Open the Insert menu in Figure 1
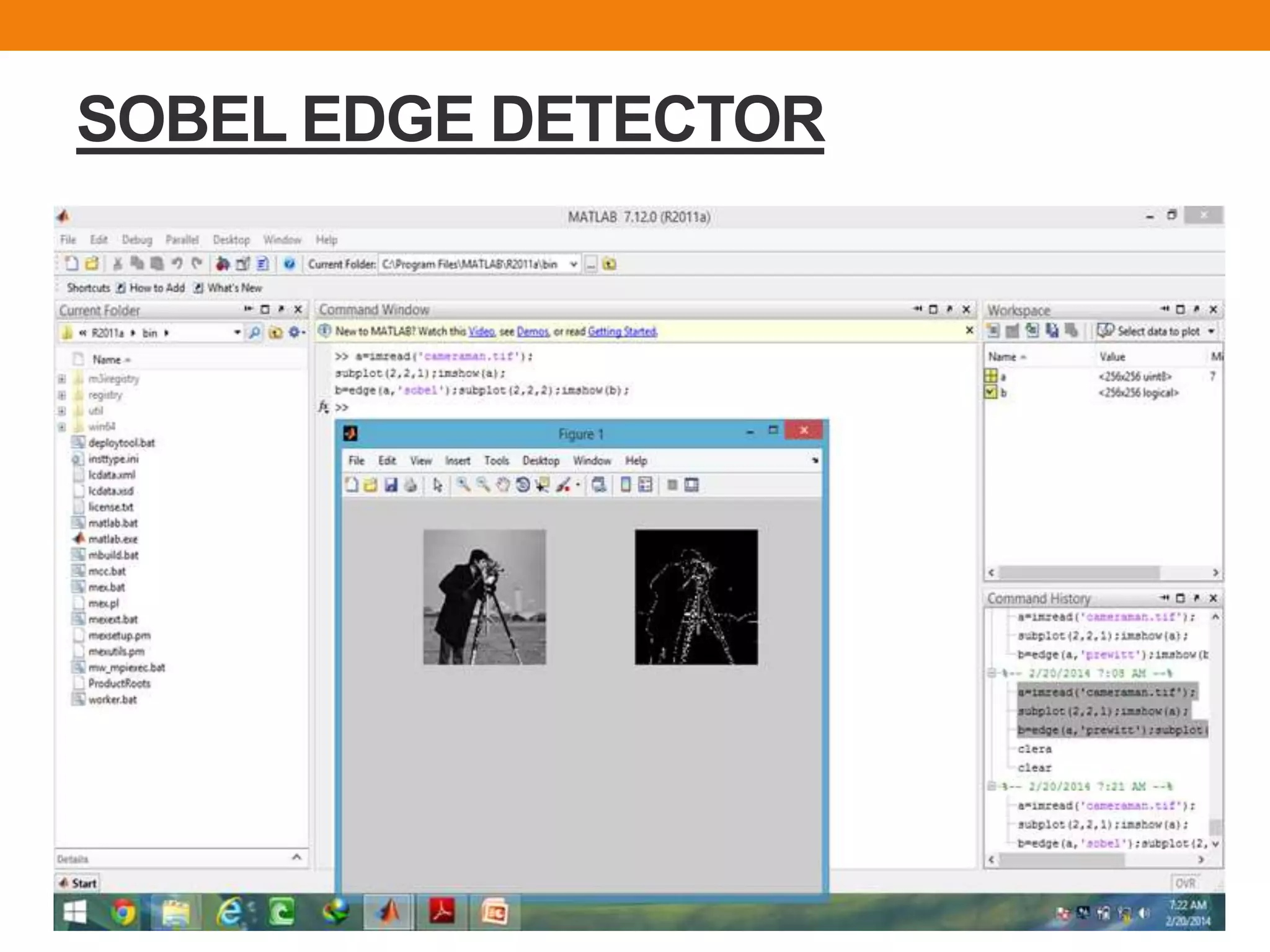This screenshot has width=1270, height=952. click(x=457, y=461)
